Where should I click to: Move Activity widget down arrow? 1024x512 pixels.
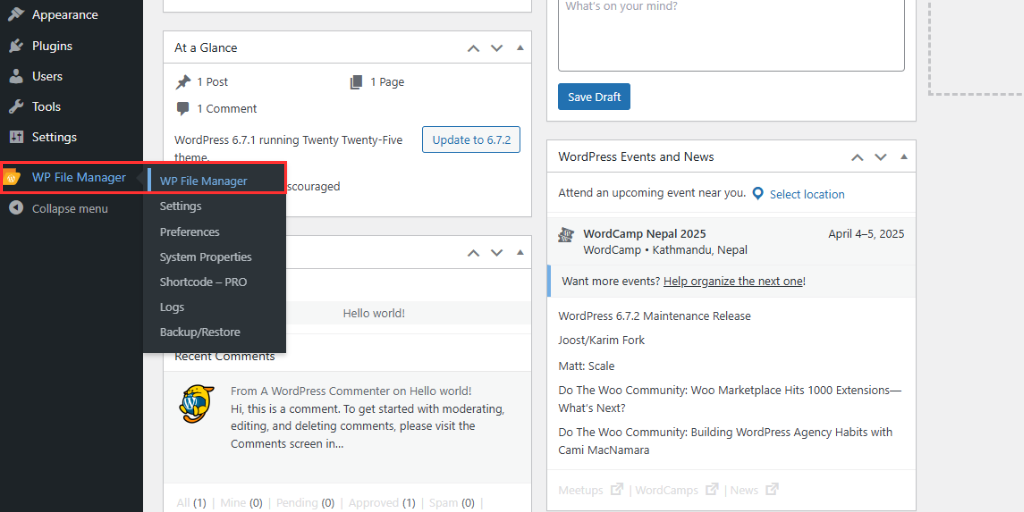(x=497, y=253)
